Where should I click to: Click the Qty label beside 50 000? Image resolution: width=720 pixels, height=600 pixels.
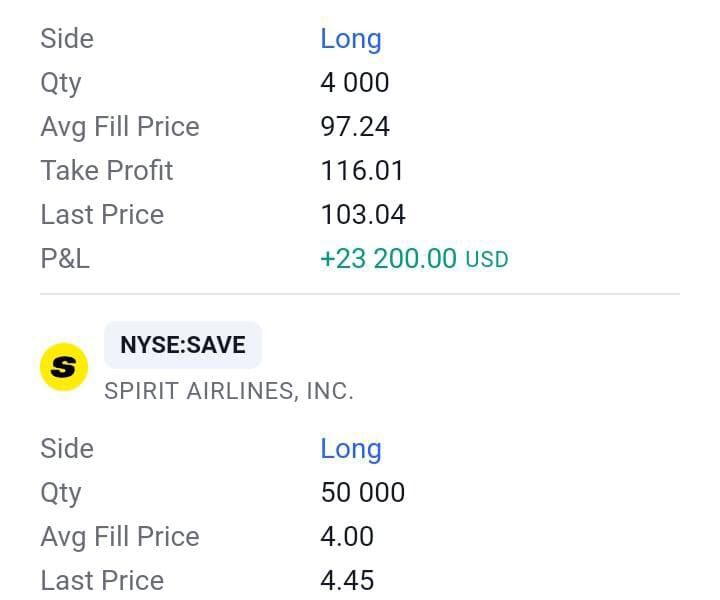pyautogui.click(x=61, y=493)
